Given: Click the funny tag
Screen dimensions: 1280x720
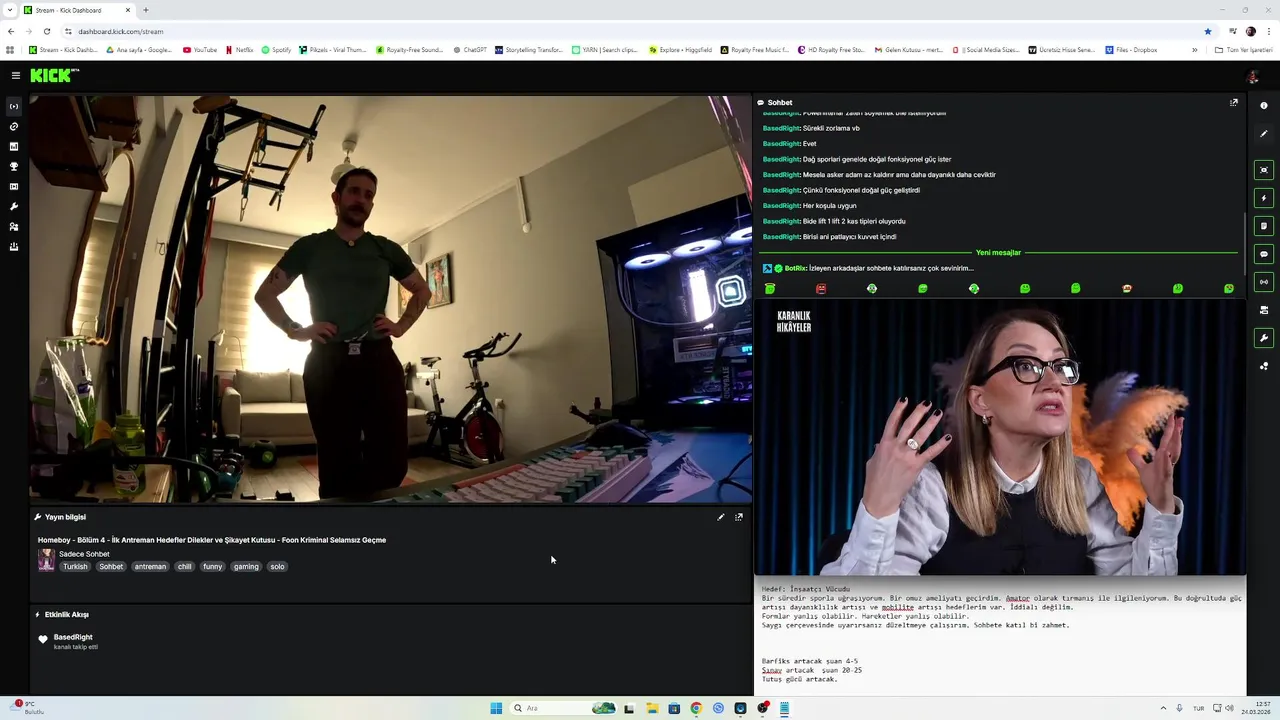Looking at the screenshot, I should point(213,566).
